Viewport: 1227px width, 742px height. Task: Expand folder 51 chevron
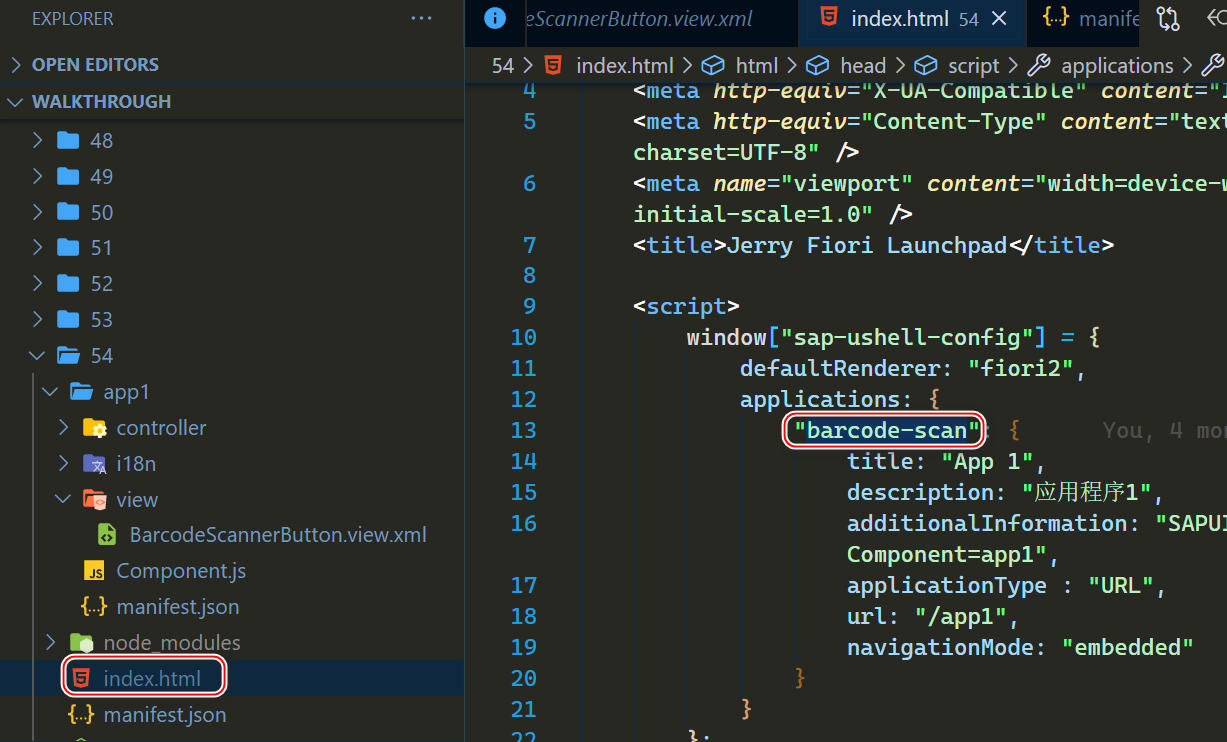pos(37,247)
